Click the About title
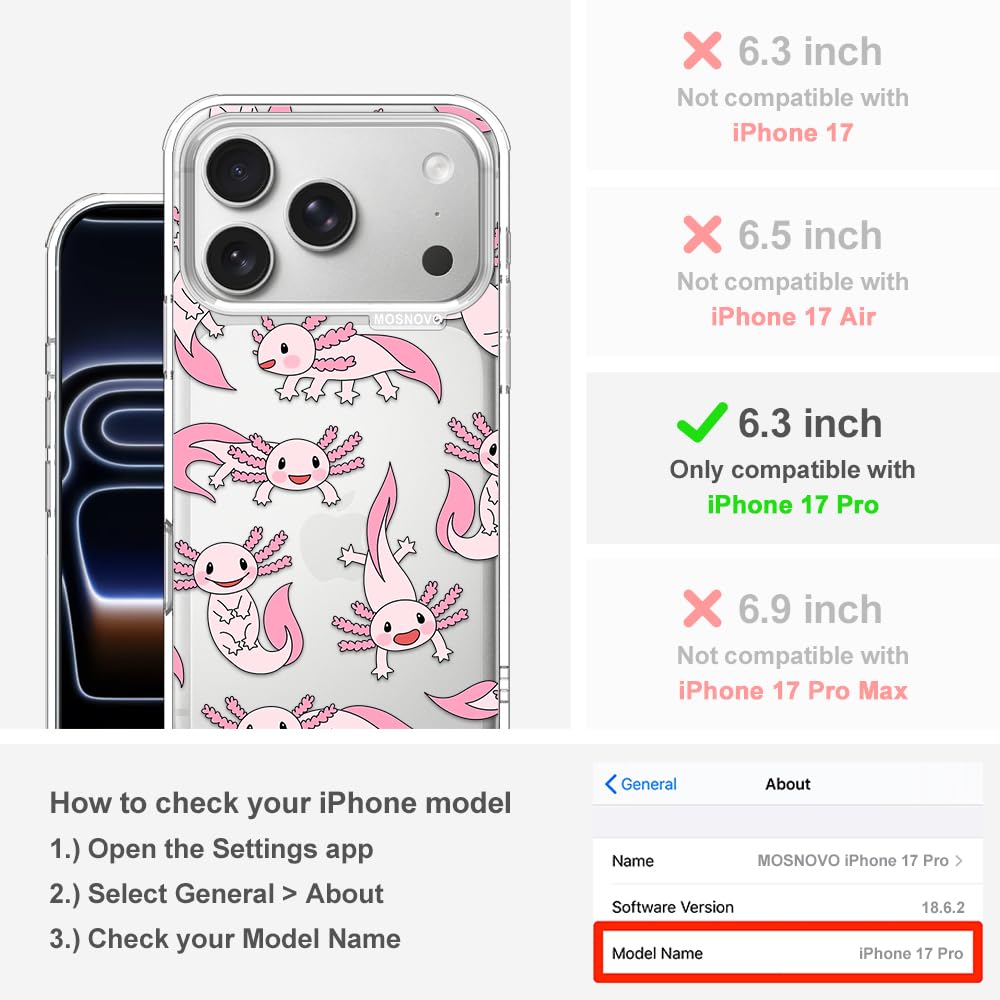Screen dimensions: 1000x1000 (x=788, y=784)
